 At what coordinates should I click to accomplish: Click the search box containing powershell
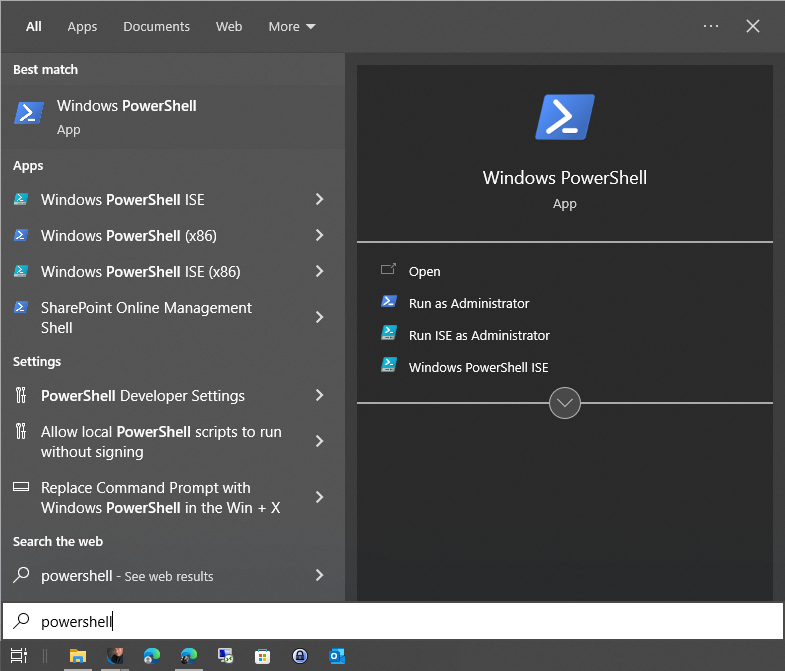(393, 621)
